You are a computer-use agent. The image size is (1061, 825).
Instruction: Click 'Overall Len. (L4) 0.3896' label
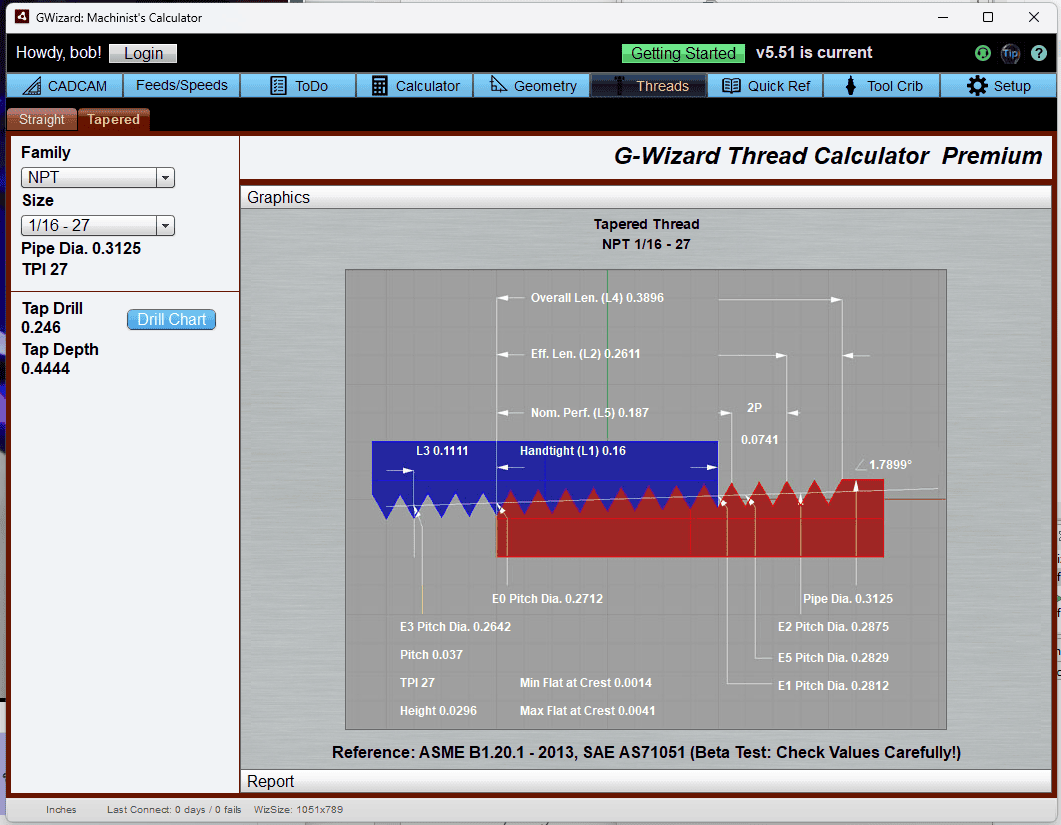[597, 298]
